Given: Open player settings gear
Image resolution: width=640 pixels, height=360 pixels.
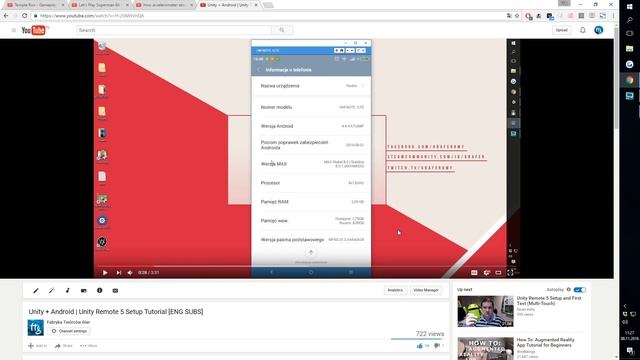Looking at the screenshot, I should click(x=486, y=273).
